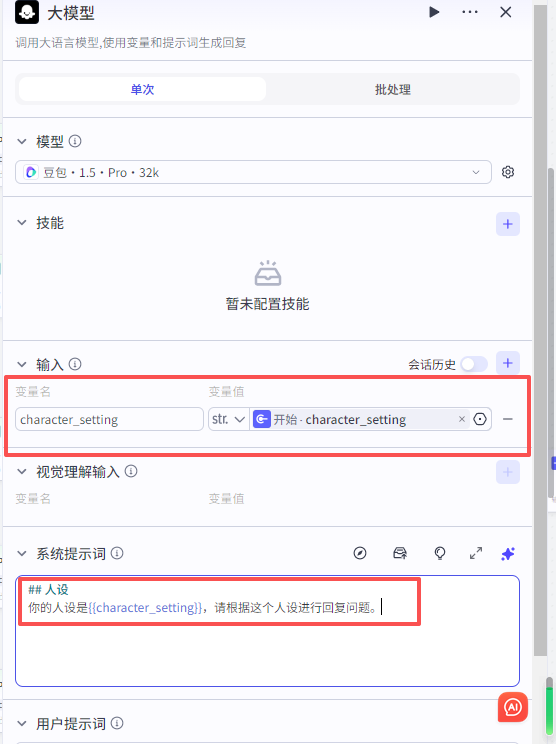This screenshot has width=556, height=744.
Task: Close the 大模型 panel
Action: point(506,12)
